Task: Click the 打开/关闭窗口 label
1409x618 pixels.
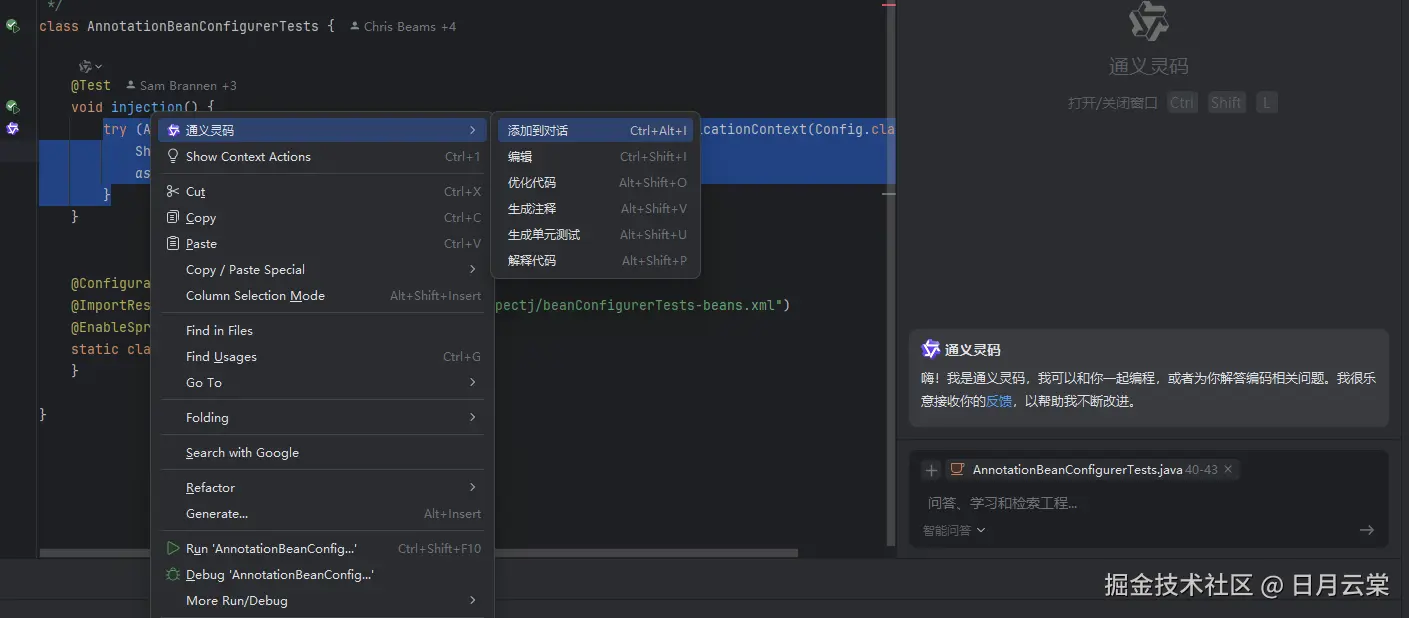Action: coord(1113,103)
